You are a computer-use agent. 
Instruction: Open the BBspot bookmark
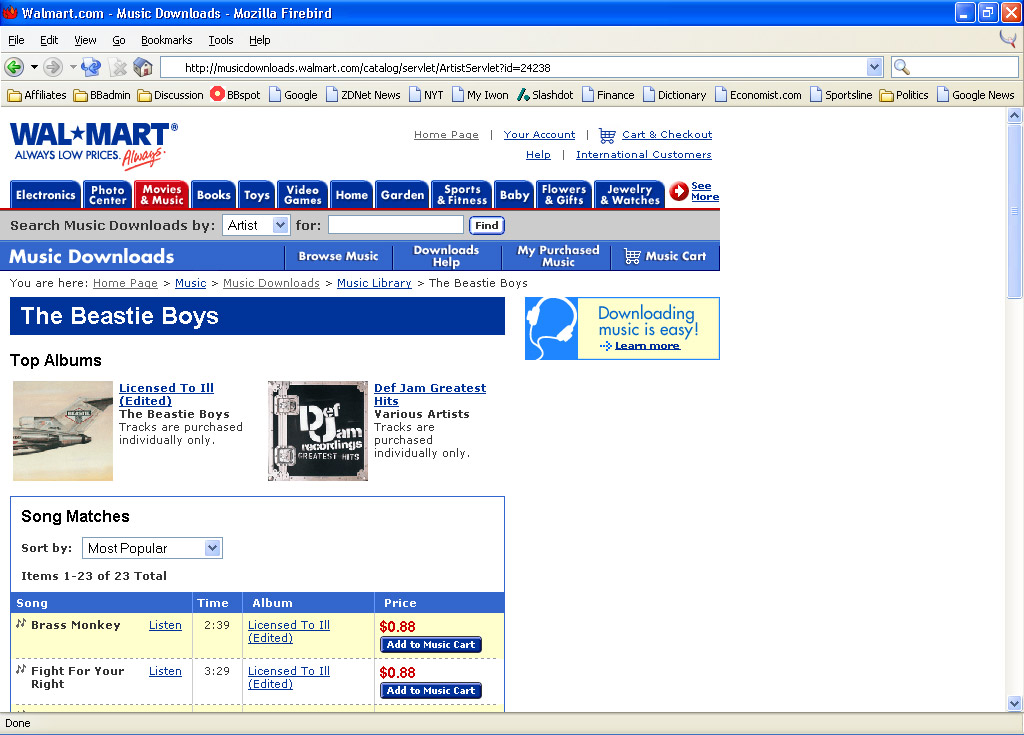point(235,95)
